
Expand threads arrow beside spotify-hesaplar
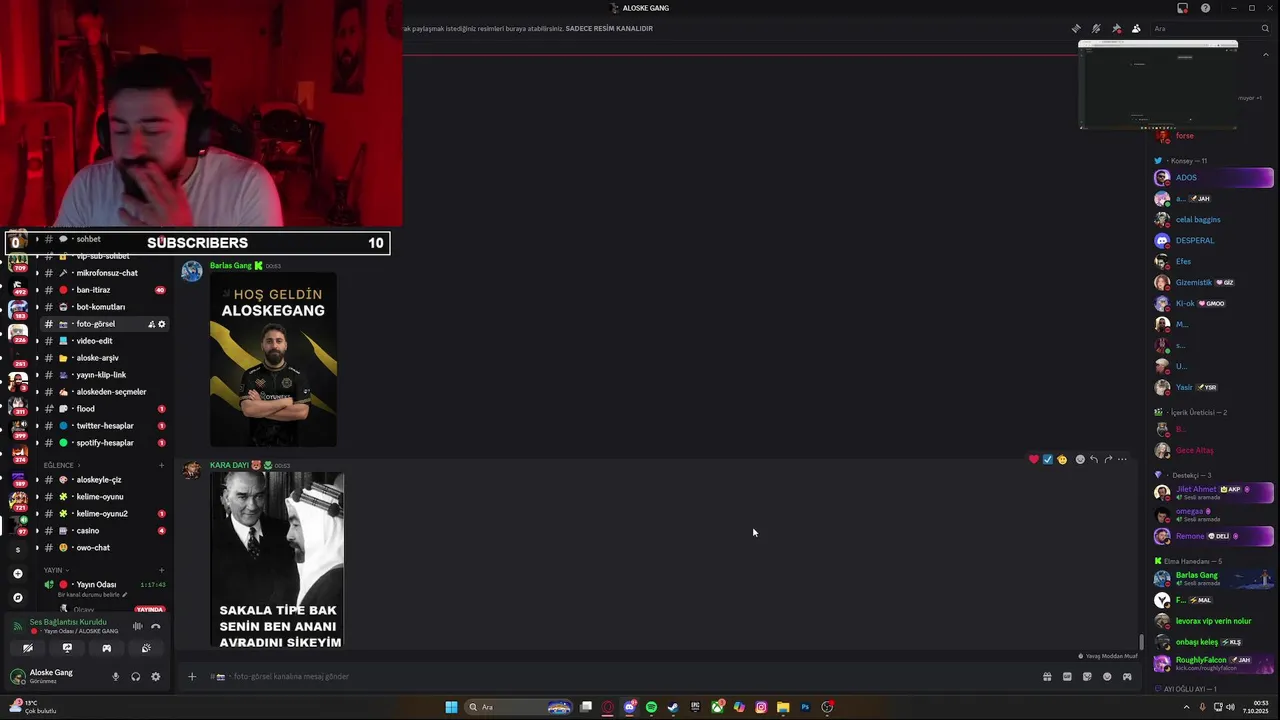click(x=37, y=443)
